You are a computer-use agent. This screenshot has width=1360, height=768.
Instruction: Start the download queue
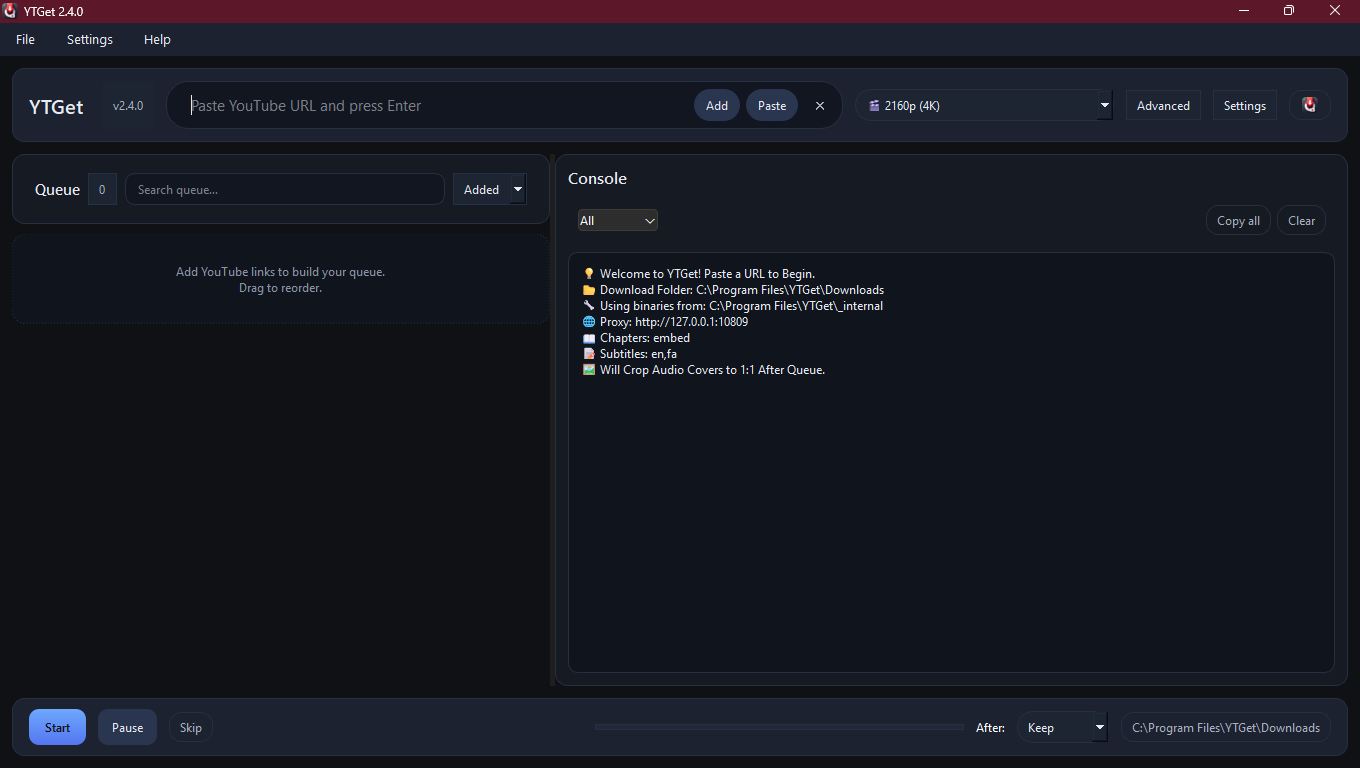[x=57, y=727]
